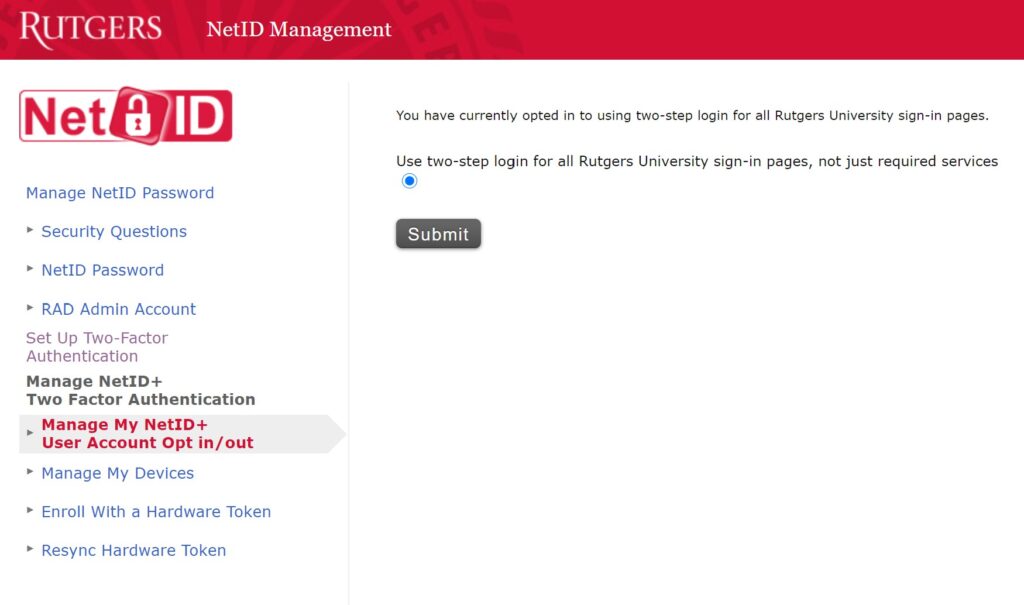Click the NetID padlock logo

point(126,116)
